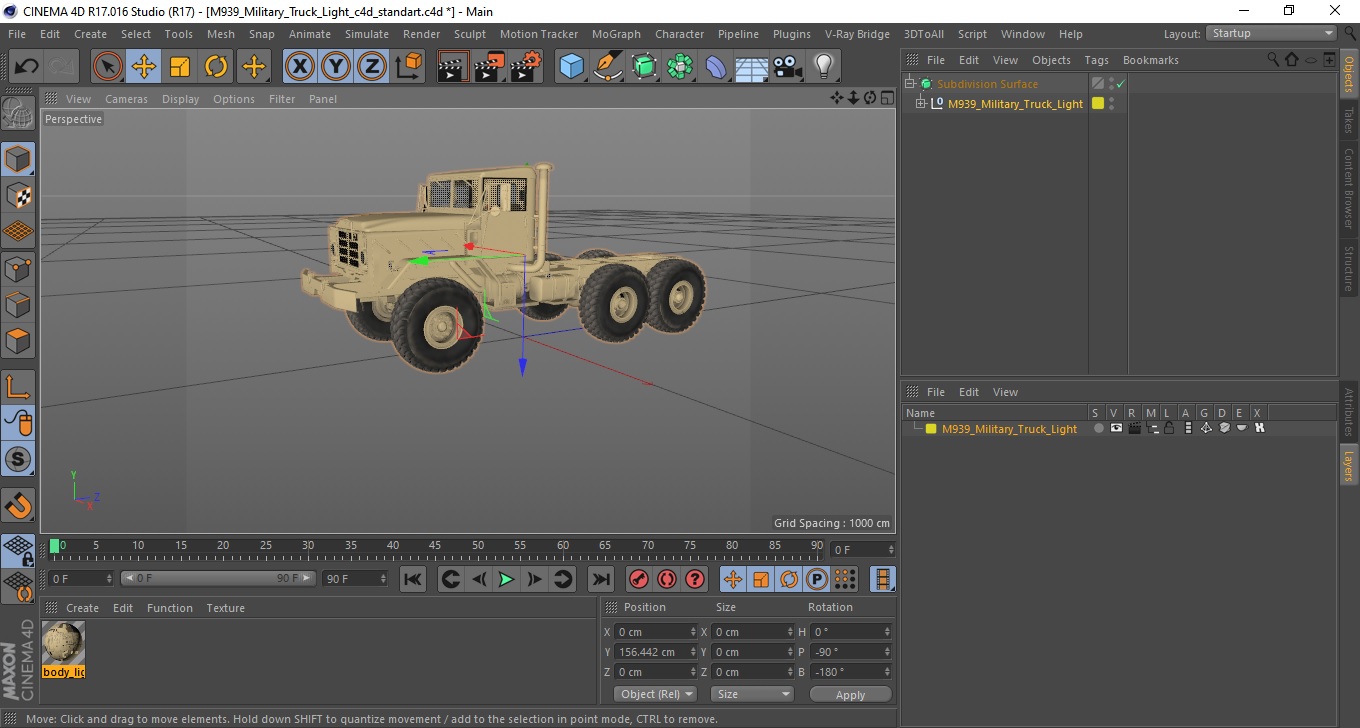Add a Camera object
The image size is (1360, 728).
click(x=787, y=67)
